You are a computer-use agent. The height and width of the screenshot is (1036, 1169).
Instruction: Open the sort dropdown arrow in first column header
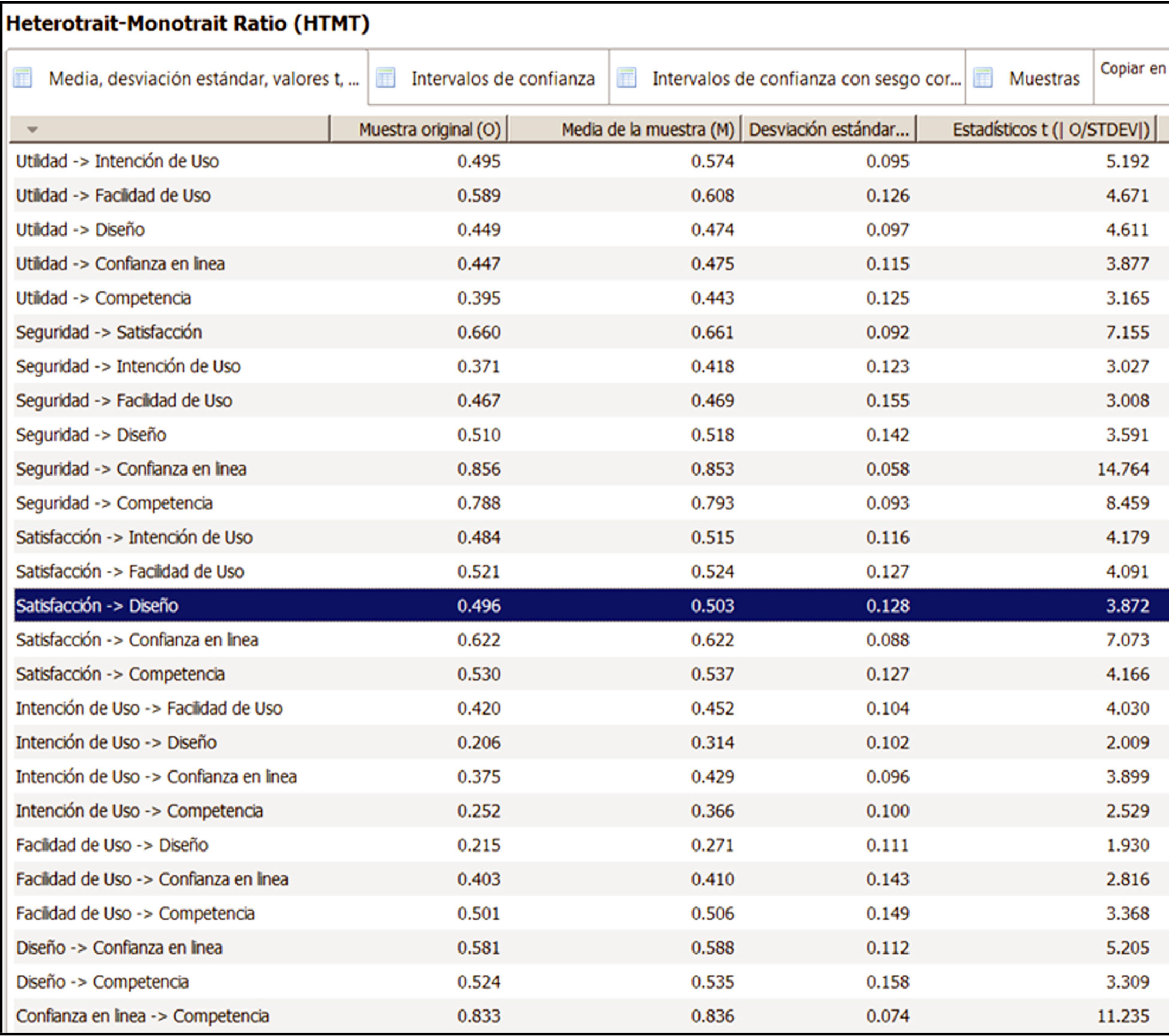pos(33,129)
